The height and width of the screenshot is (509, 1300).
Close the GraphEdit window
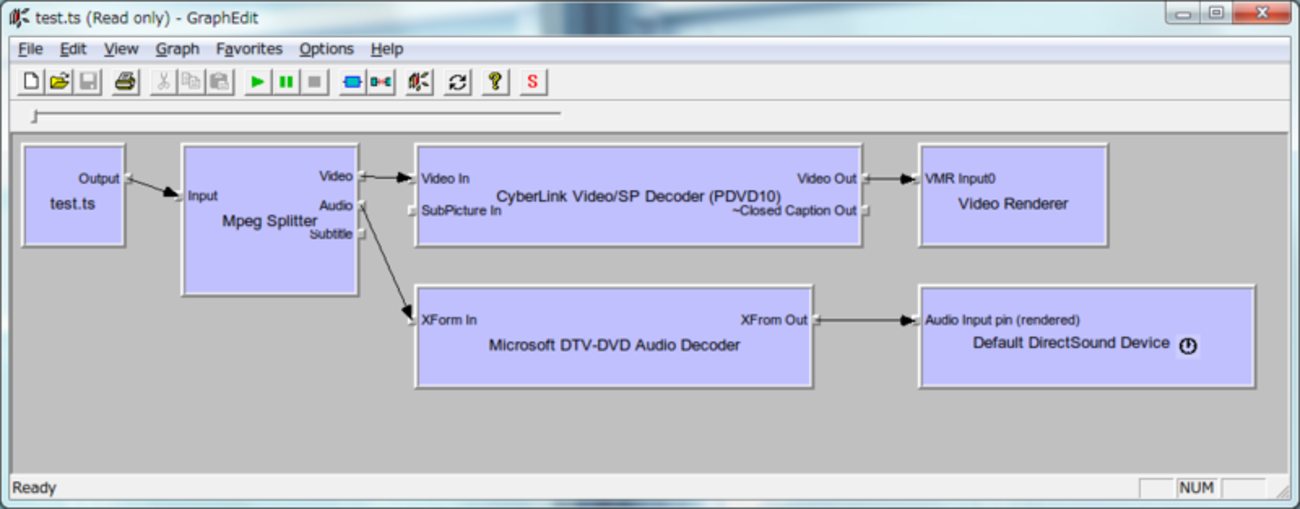click(x=1260, y=13)
